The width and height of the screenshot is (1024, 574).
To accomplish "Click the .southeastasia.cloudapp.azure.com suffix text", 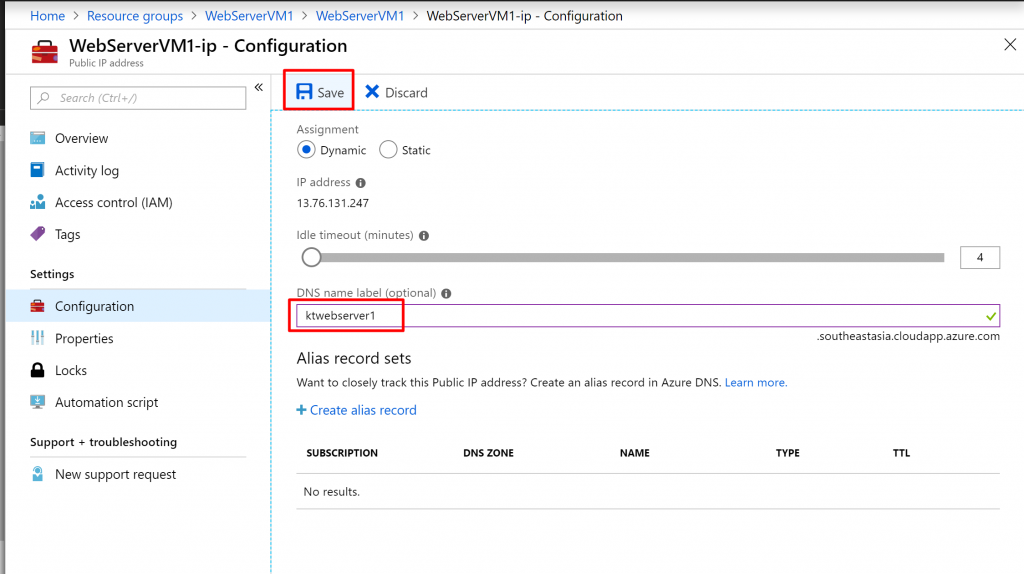I will (908, 336).
